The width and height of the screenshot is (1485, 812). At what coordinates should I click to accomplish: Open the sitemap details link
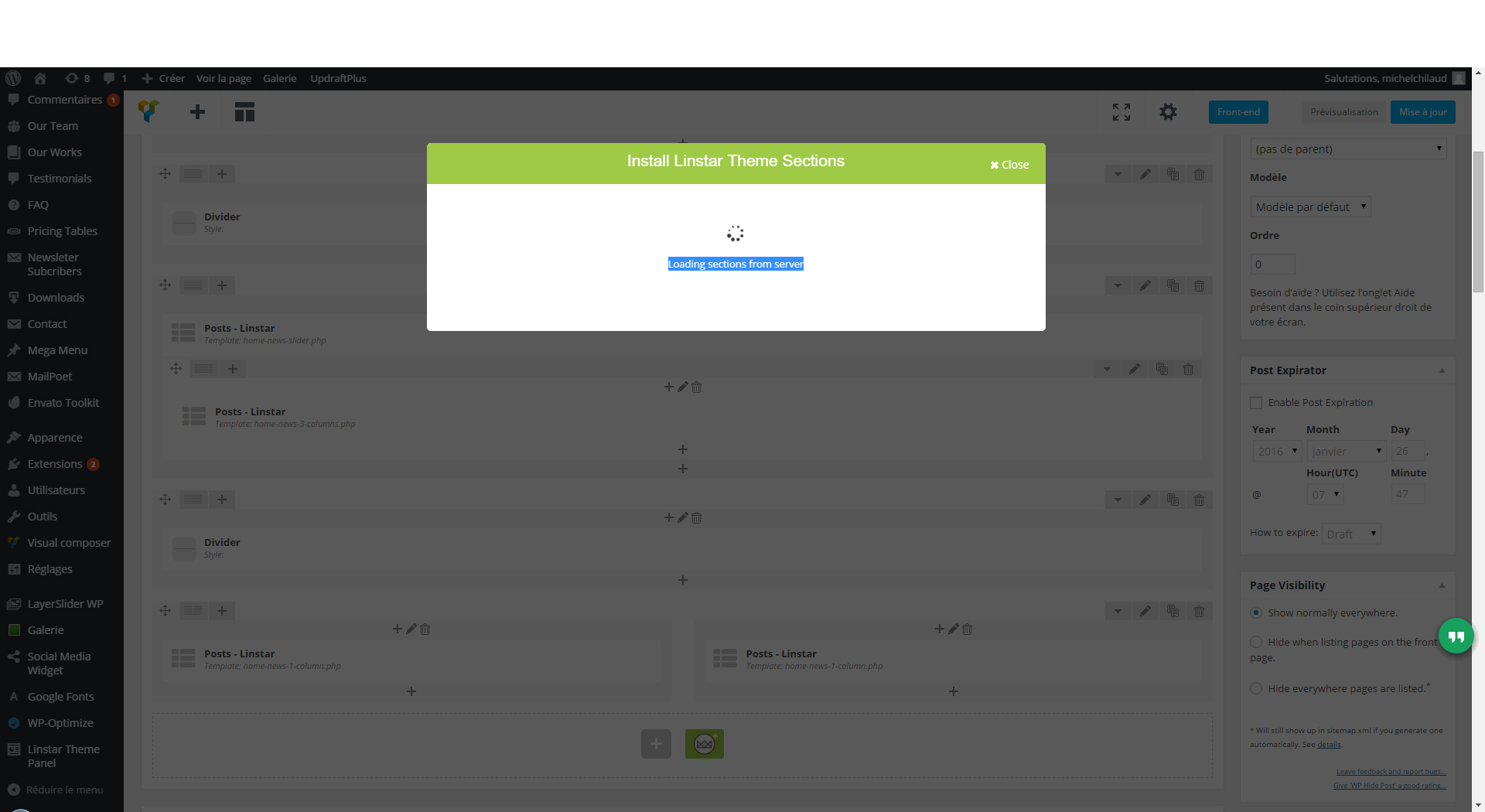(x=1329, y=745)
